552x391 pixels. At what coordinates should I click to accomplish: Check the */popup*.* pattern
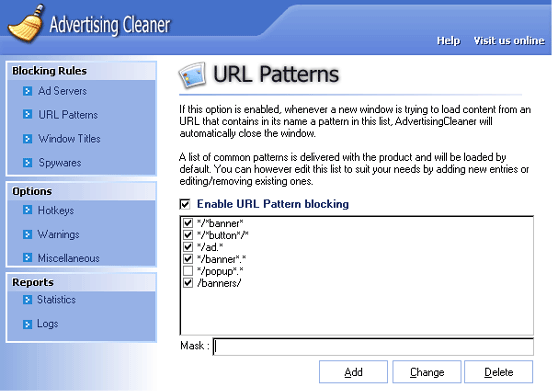188,271
